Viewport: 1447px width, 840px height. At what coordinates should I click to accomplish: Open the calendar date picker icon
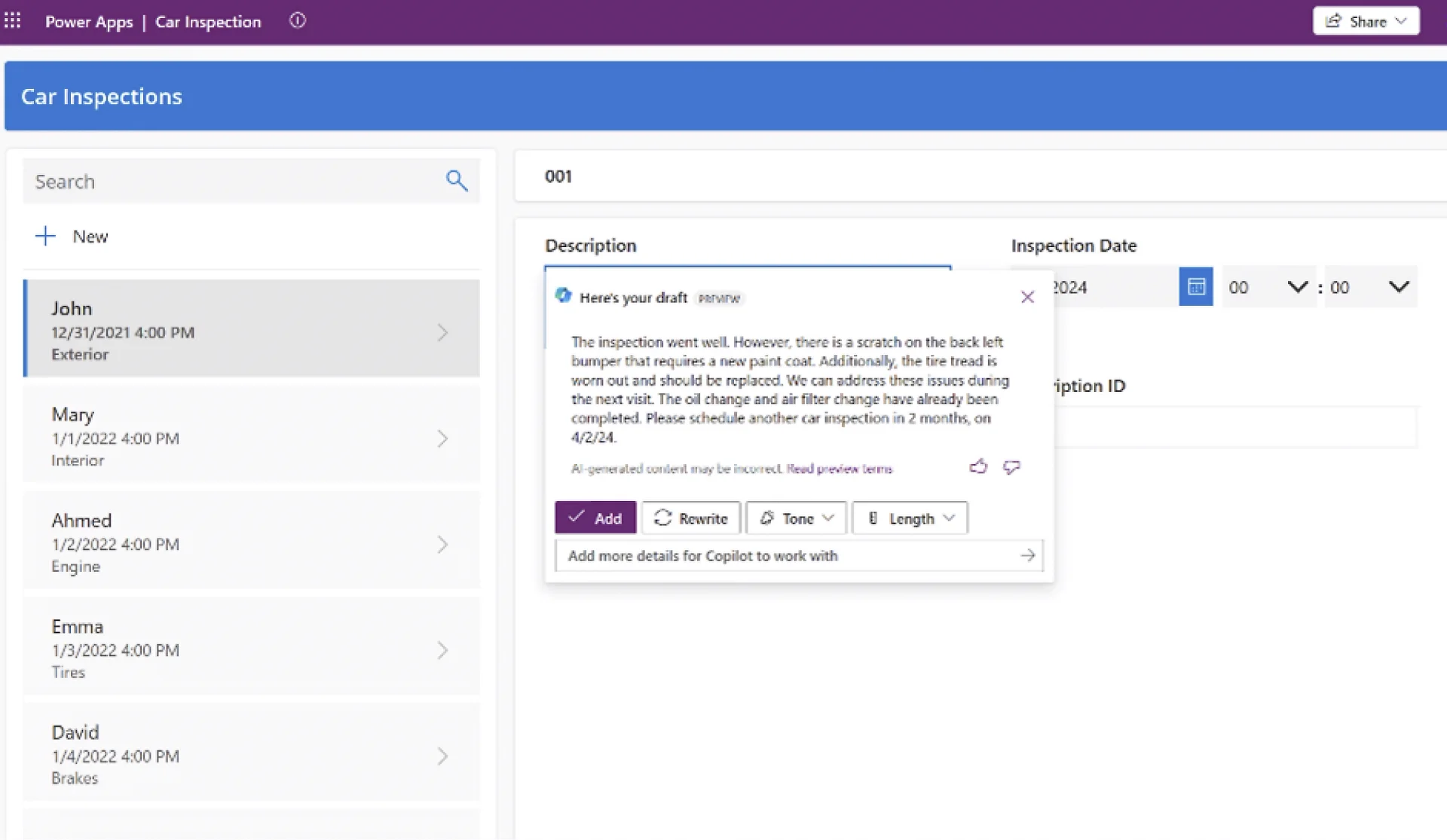point(1196,287)
